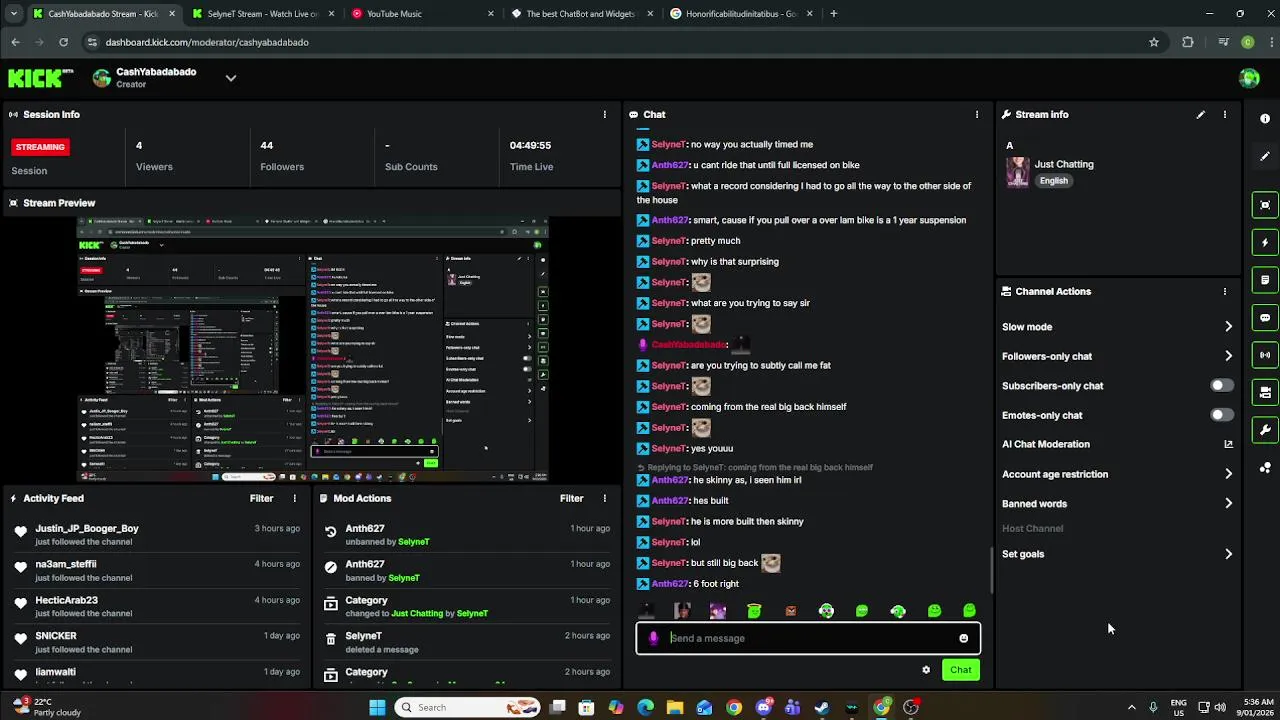
Task: Switch to The best ChatBot and Widgets tab
Action: pyautogui.click(x=582, y=14)
